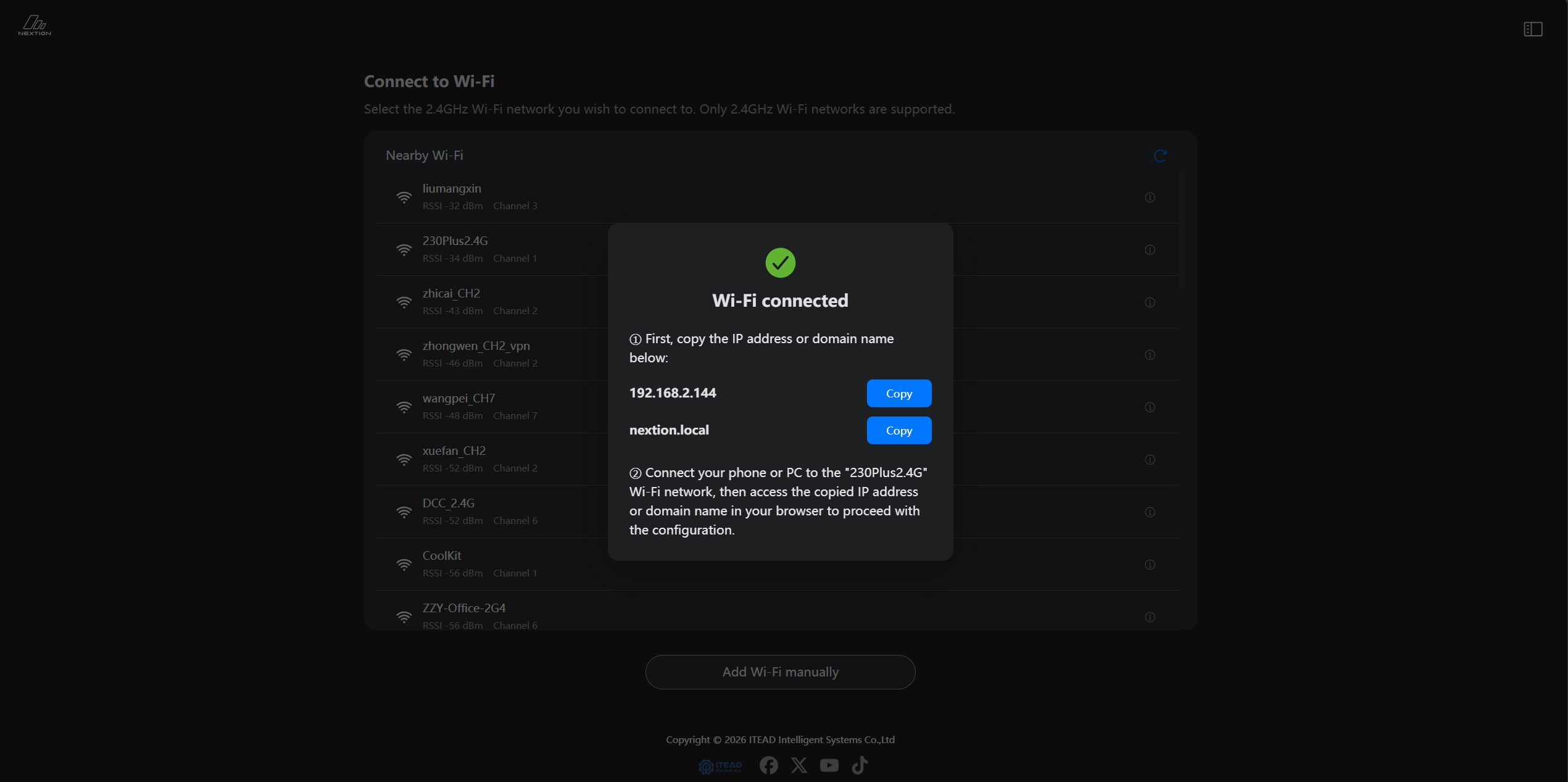Select the zhicai_CH2 network name
Viewport: 1568px width, 782px height.
(x=451, y=293)
